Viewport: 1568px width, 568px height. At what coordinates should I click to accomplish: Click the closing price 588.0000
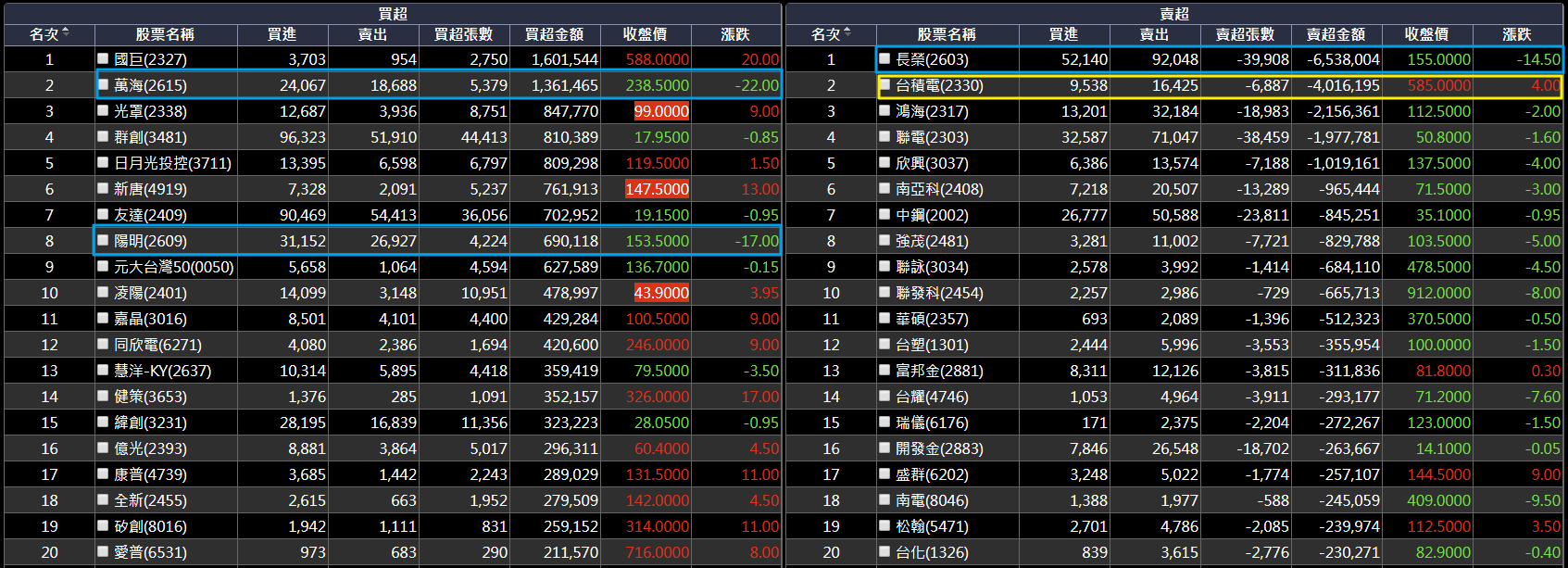[x=658, y=59]
